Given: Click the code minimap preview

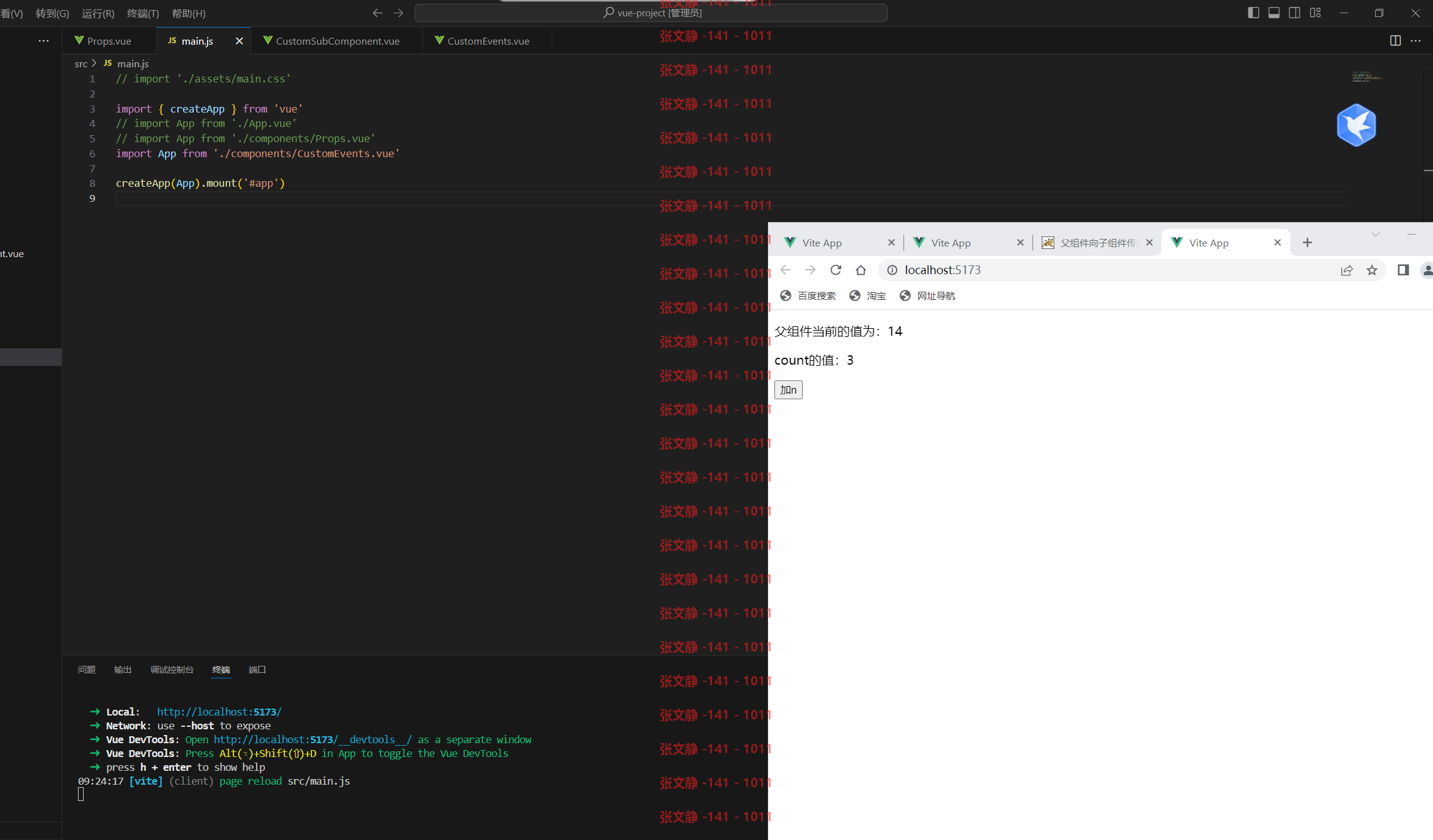Looking at the screenshot, I should (1366, 77).
